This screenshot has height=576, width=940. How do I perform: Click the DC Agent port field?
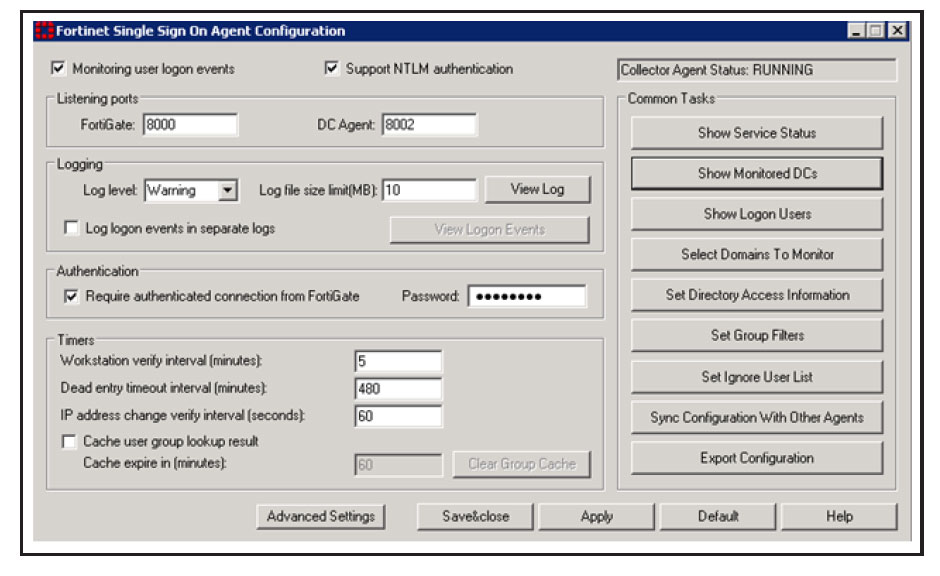[x=429, y=125]
